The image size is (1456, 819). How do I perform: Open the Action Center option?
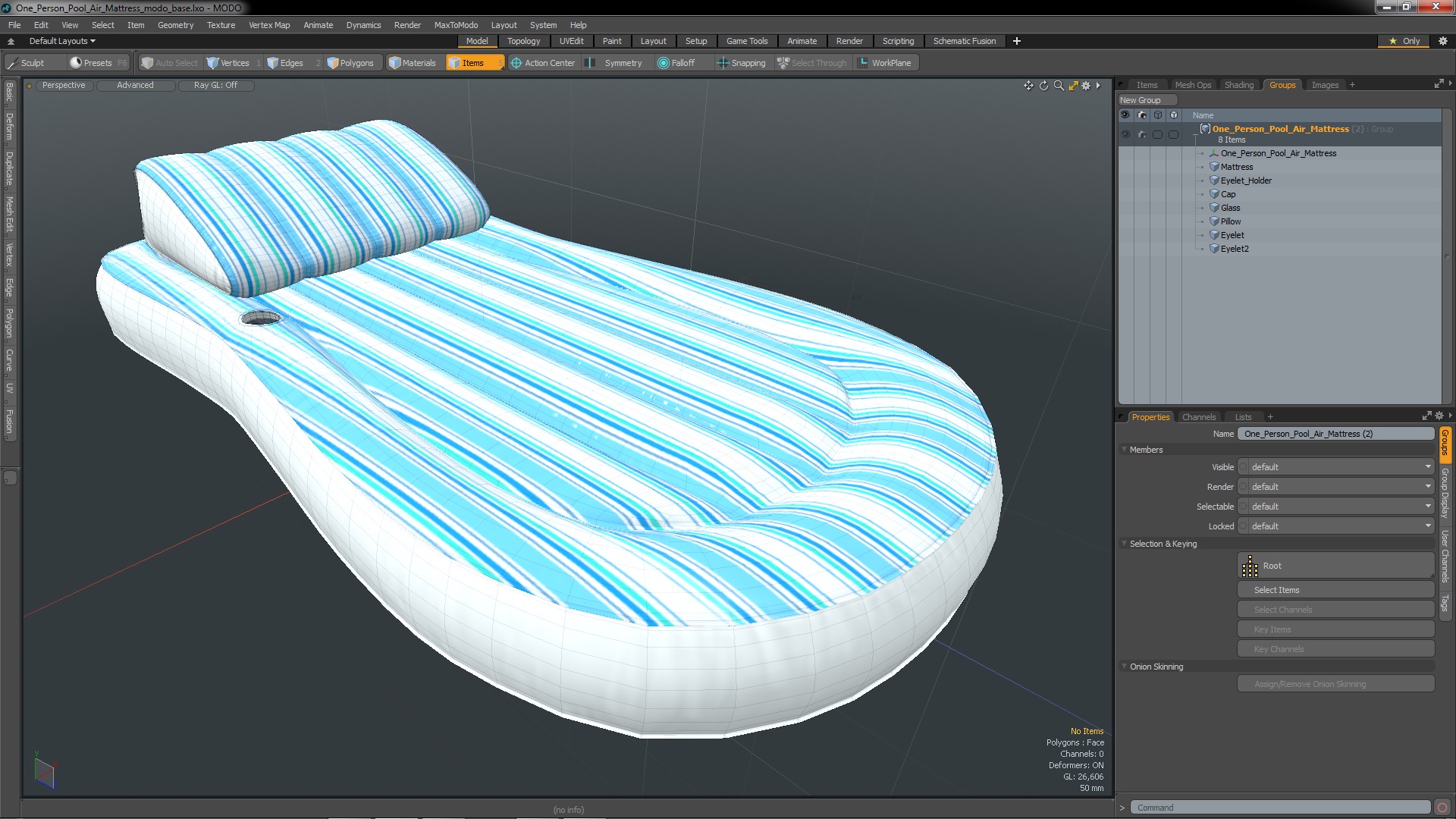[543, 63]
